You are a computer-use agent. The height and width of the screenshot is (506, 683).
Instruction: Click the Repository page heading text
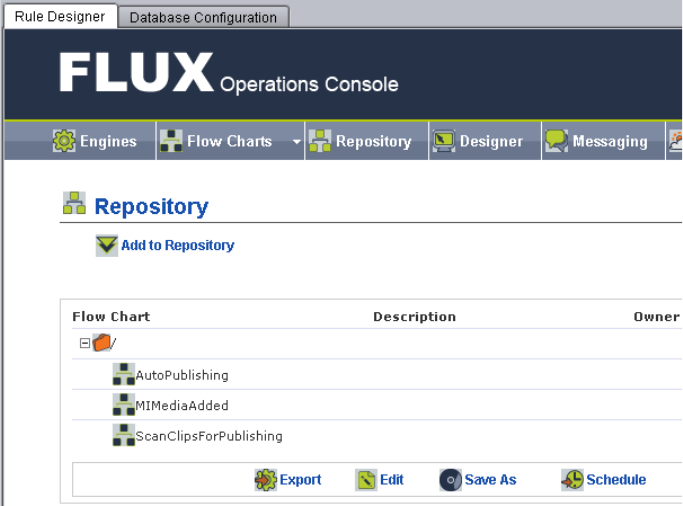click(151, 206)
